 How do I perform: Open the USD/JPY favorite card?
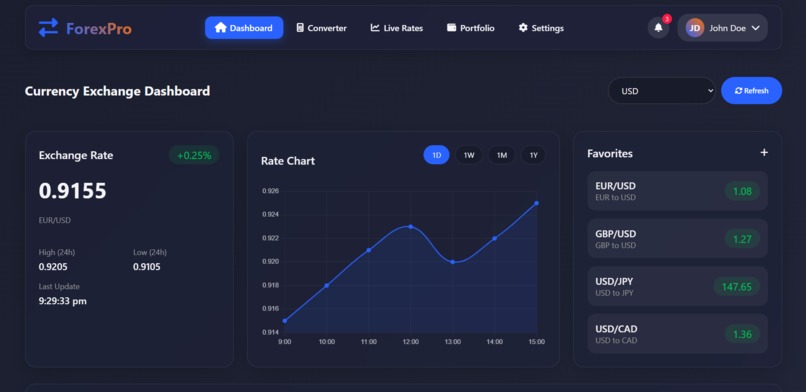point(677,287)
